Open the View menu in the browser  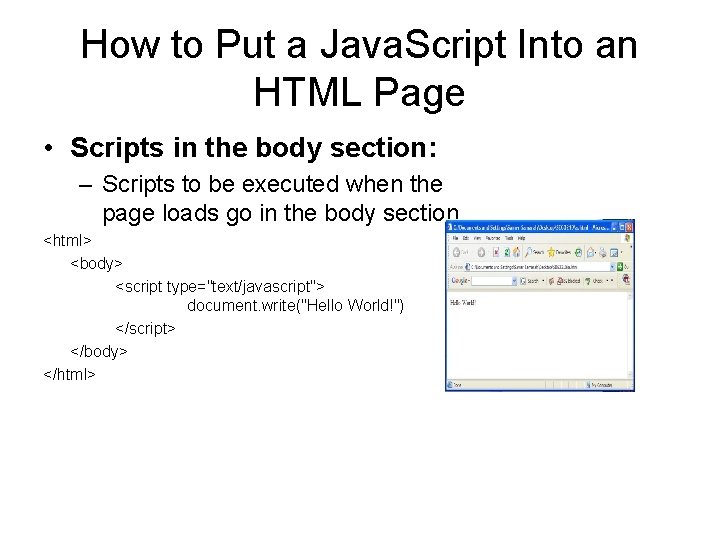pyautogui.click(x=477, y=238)
